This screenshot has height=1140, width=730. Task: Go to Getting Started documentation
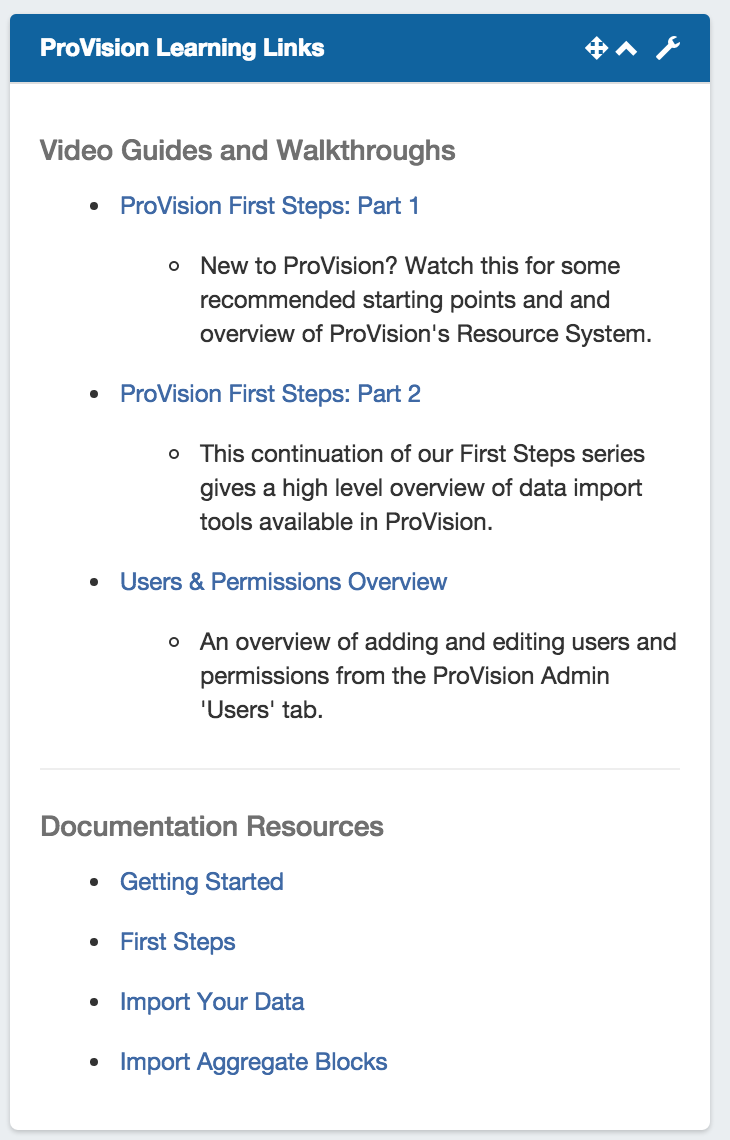tap(201, 882)
